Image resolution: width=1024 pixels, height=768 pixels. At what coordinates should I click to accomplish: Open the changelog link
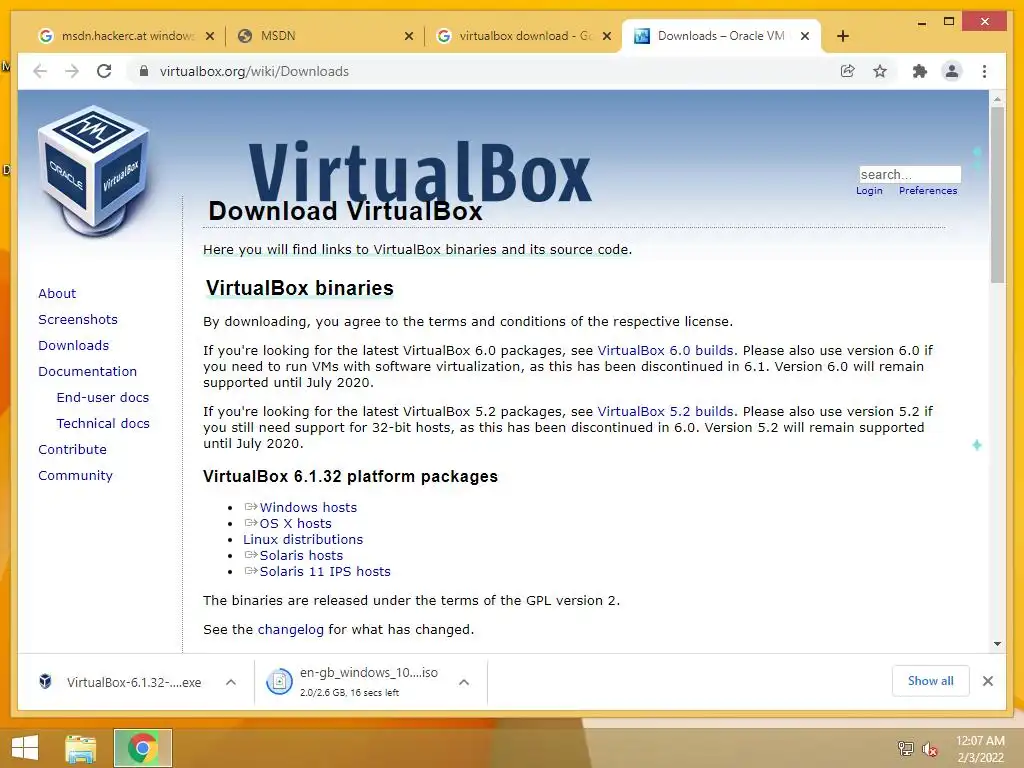[291, 630]
